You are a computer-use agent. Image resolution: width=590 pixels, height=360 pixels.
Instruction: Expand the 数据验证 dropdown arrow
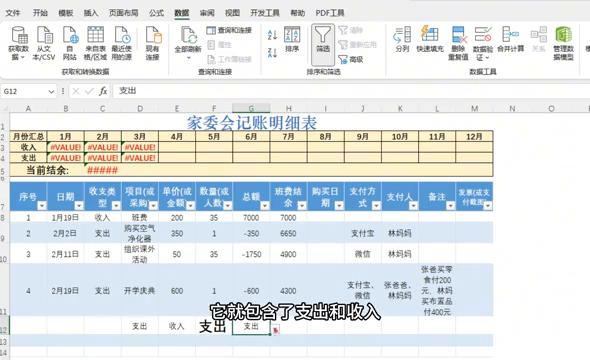click(x=488, y=58)
